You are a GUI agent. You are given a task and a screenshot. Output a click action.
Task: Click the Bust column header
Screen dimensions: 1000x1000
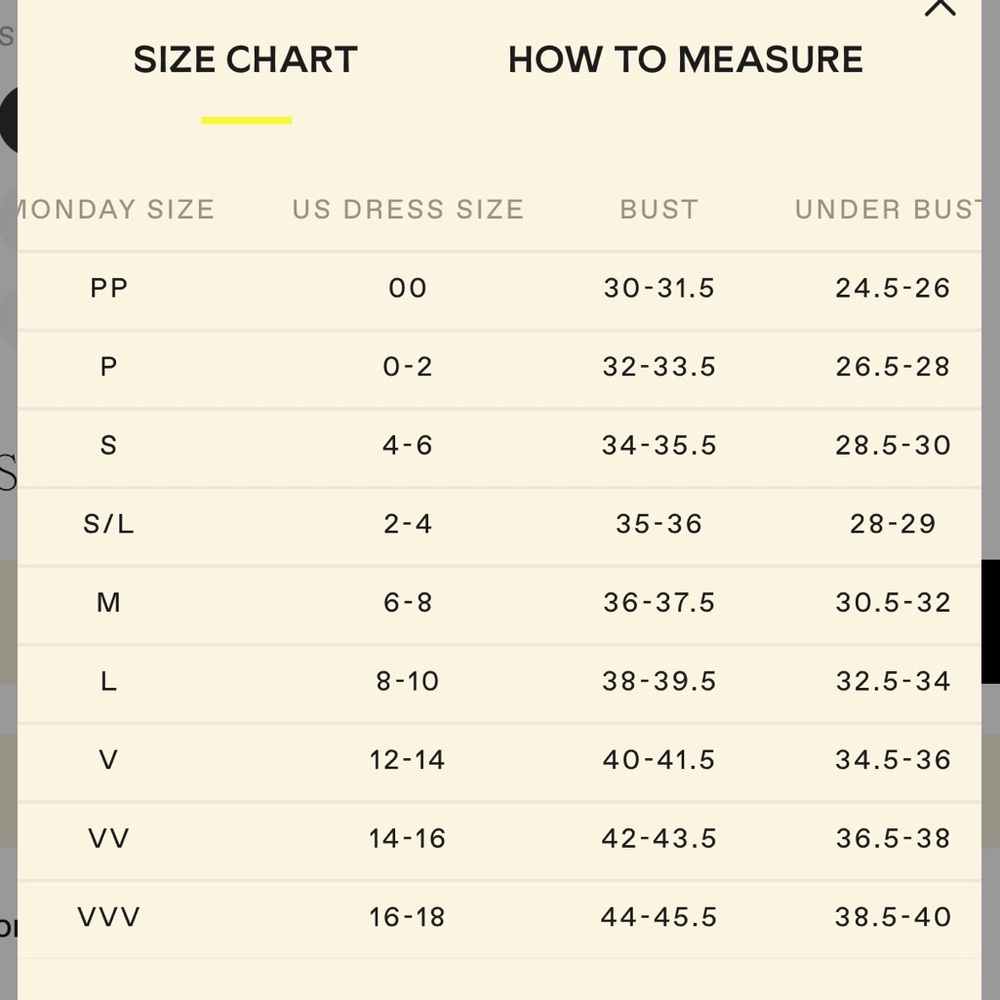pos(659,209)
